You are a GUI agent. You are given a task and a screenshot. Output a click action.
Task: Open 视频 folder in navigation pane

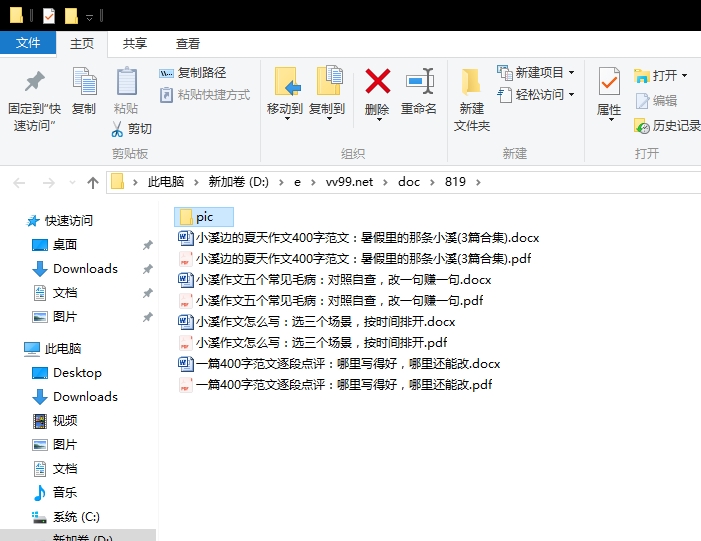(55, 420)
